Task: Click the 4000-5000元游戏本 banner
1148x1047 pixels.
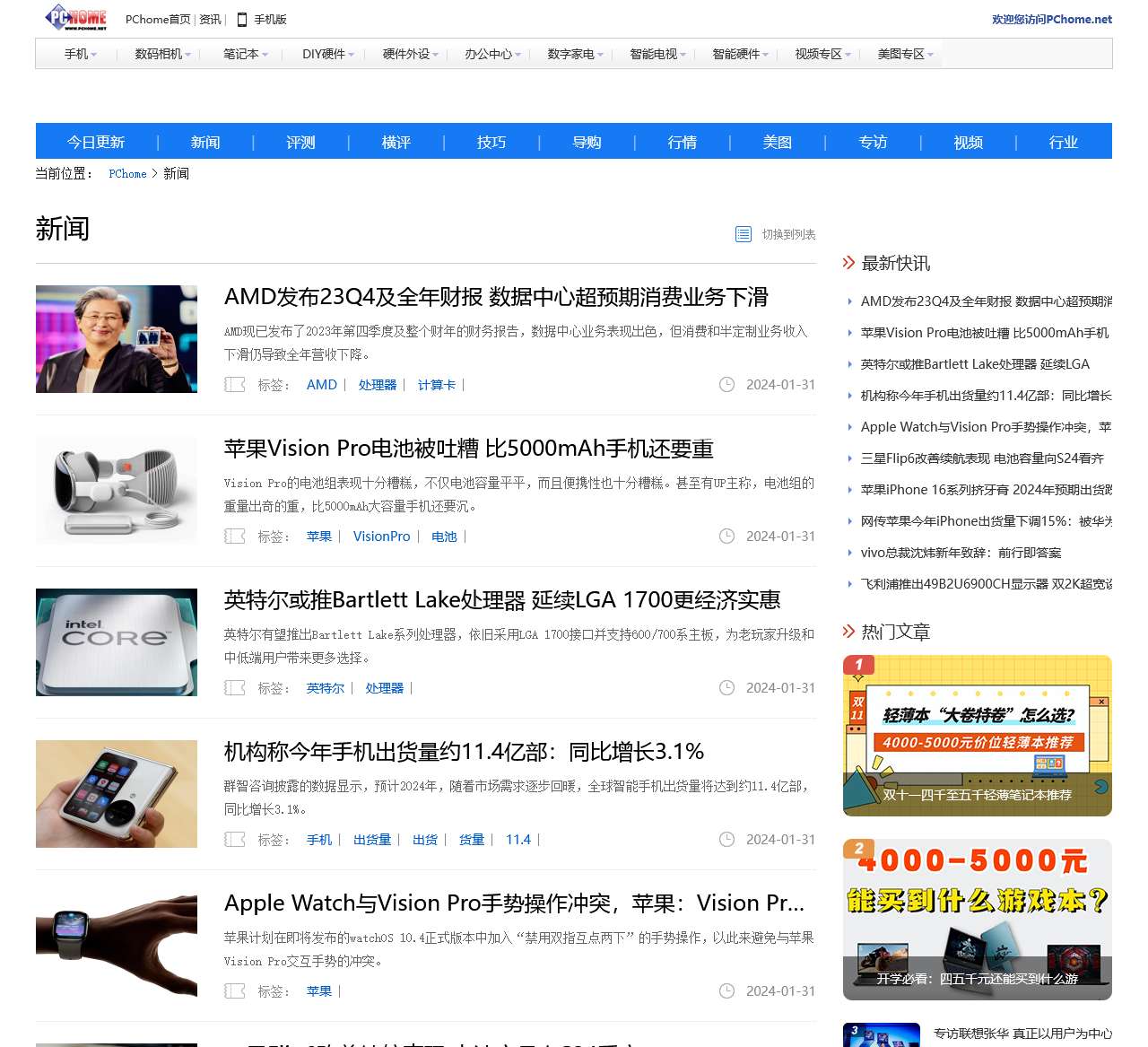Action: [976, 920]
